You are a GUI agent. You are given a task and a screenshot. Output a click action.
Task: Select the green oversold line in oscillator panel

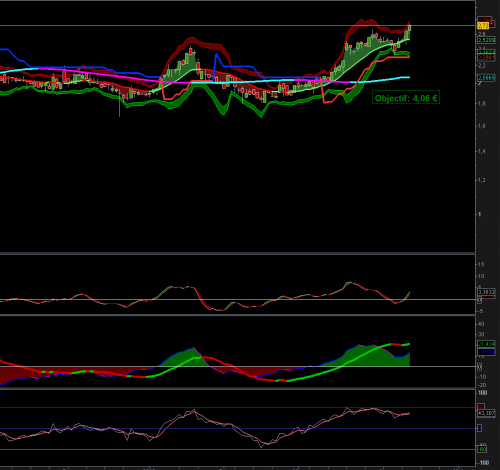(x=237, y=450)
